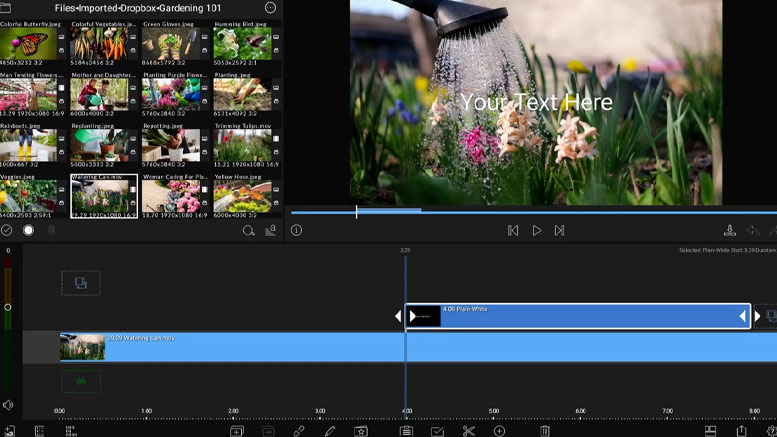
Task: Select the Humming Bird.jpeg thumbnail
Action: pyautogui.click(x=242, y=44)
